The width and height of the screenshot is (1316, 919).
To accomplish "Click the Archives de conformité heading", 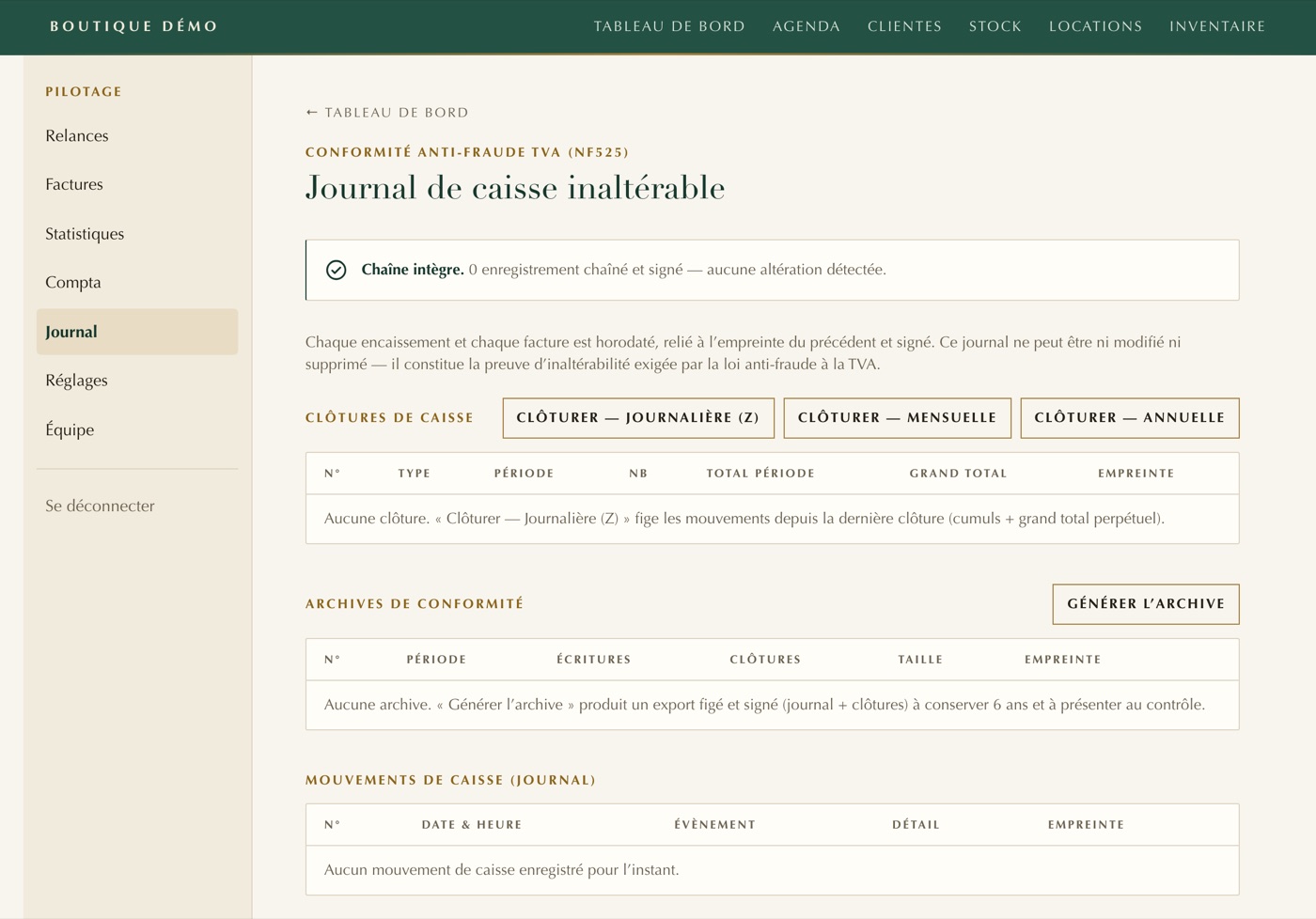I will 415,604.
